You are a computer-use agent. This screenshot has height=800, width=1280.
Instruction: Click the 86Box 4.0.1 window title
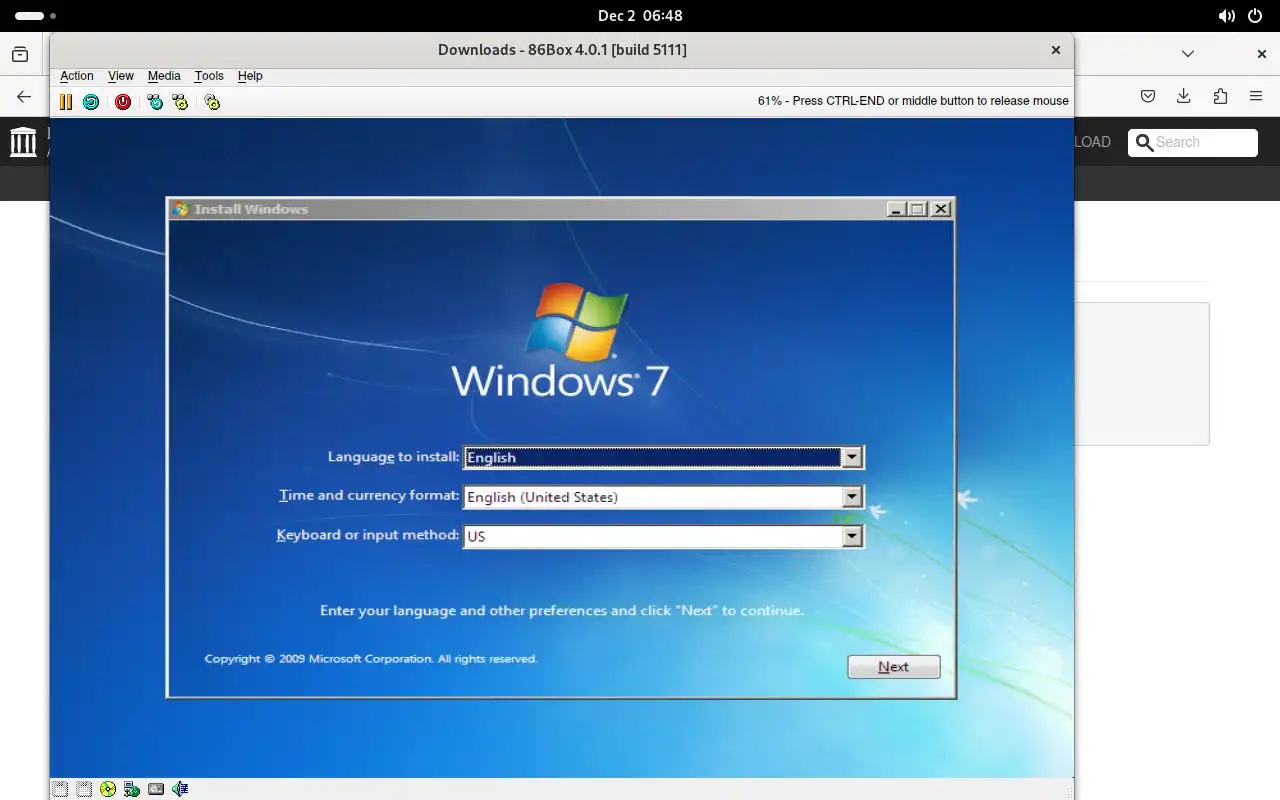click(x=562, y=50)
